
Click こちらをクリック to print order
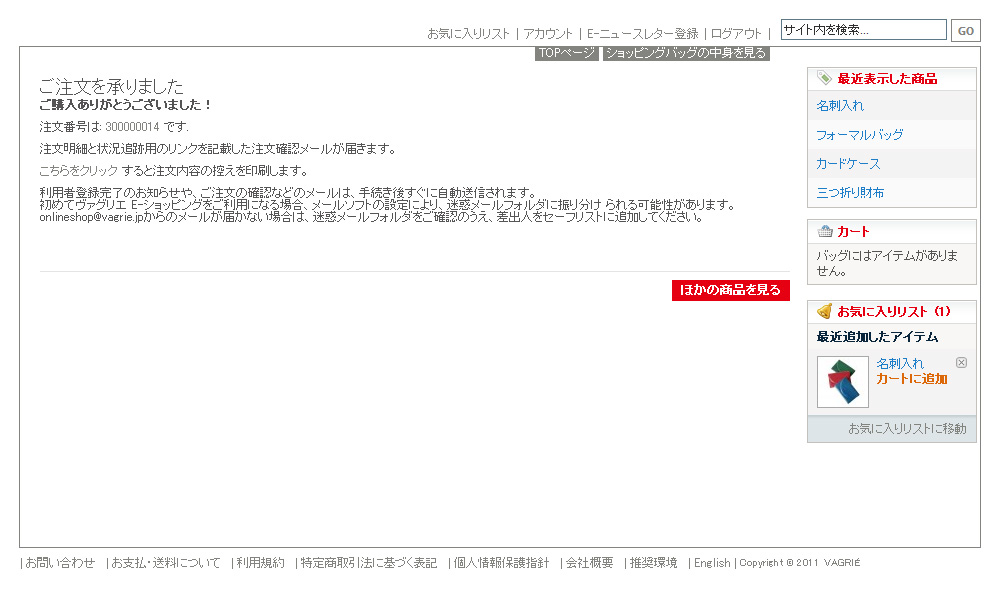78,170
